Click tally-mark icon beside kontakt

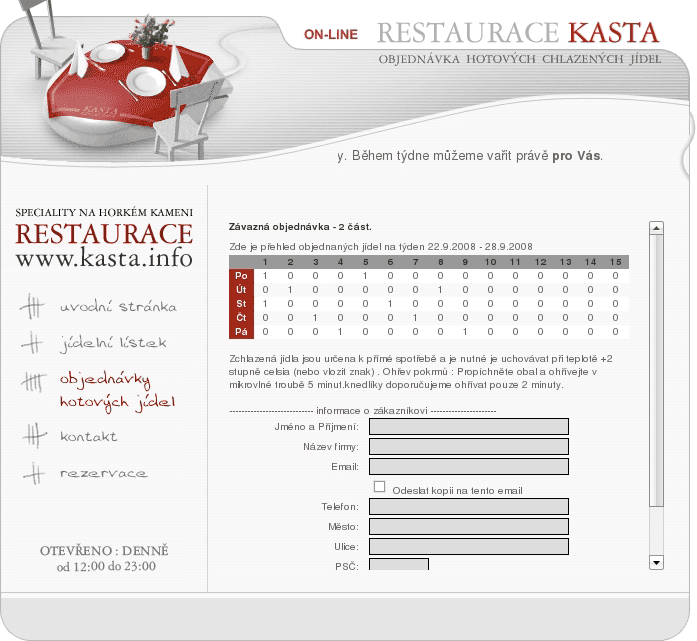coord(34,435)
